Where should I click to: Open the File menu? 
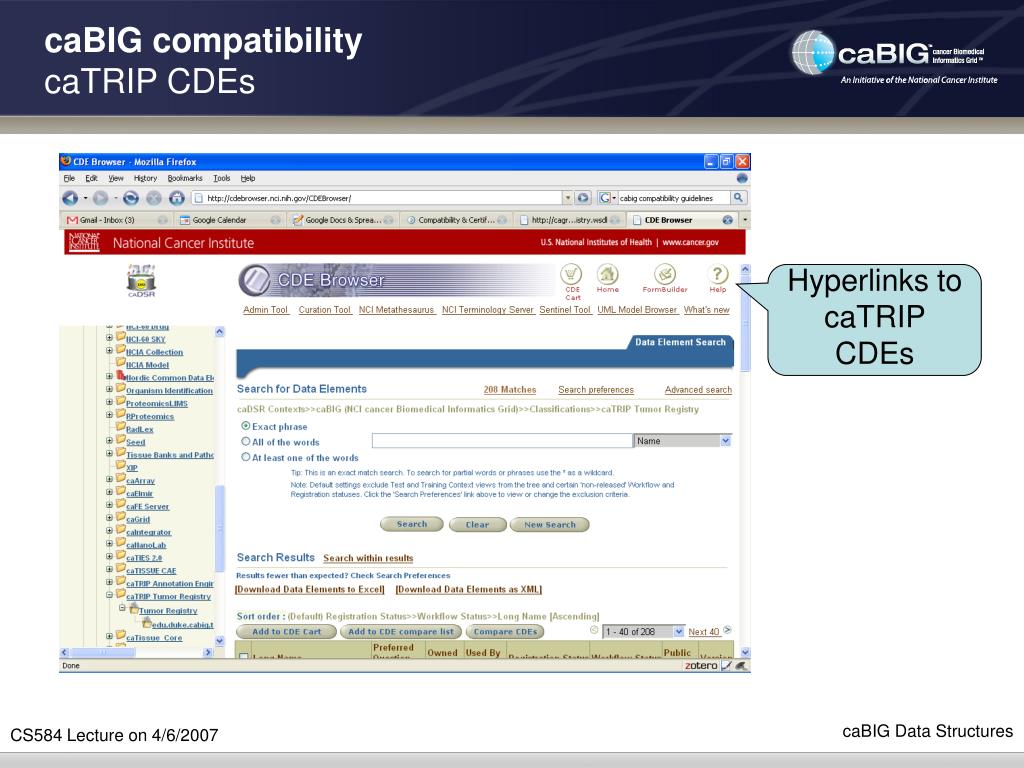point(69,178)
